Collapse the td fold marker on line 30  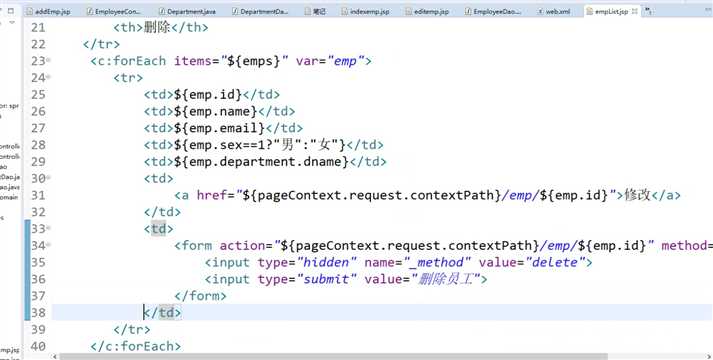[49, 177]
